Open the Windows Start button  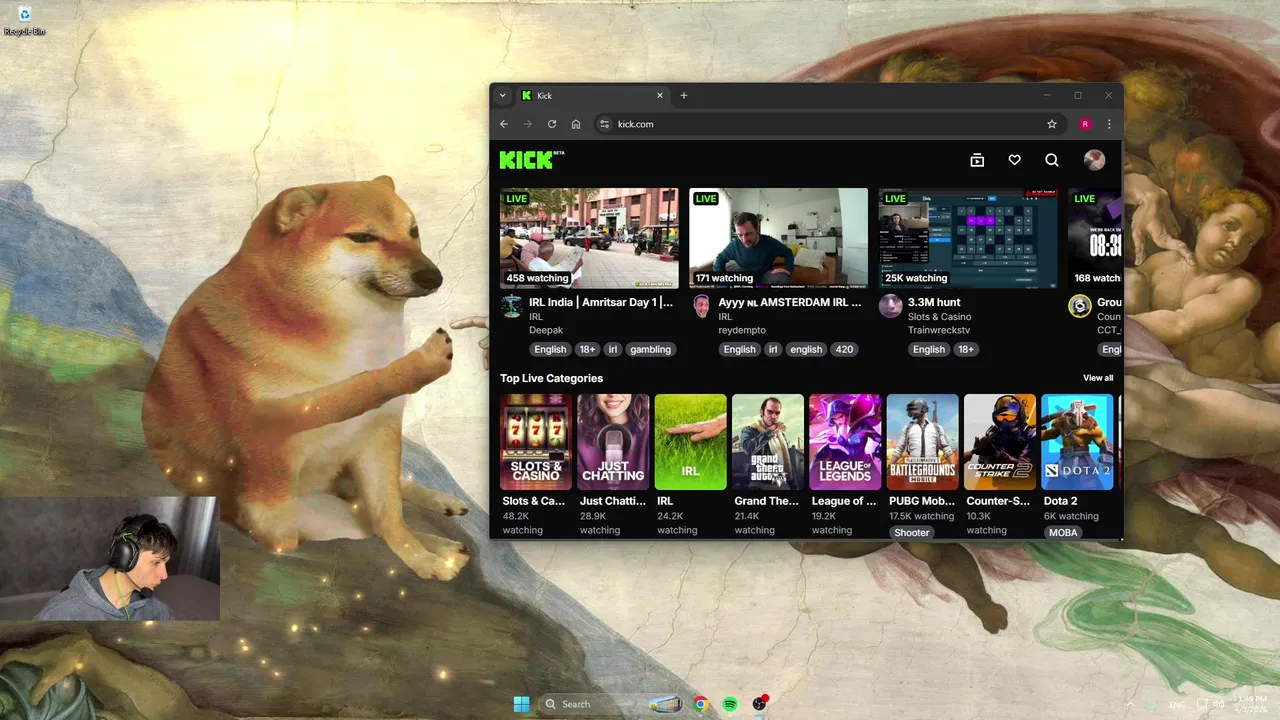(521, 704)
